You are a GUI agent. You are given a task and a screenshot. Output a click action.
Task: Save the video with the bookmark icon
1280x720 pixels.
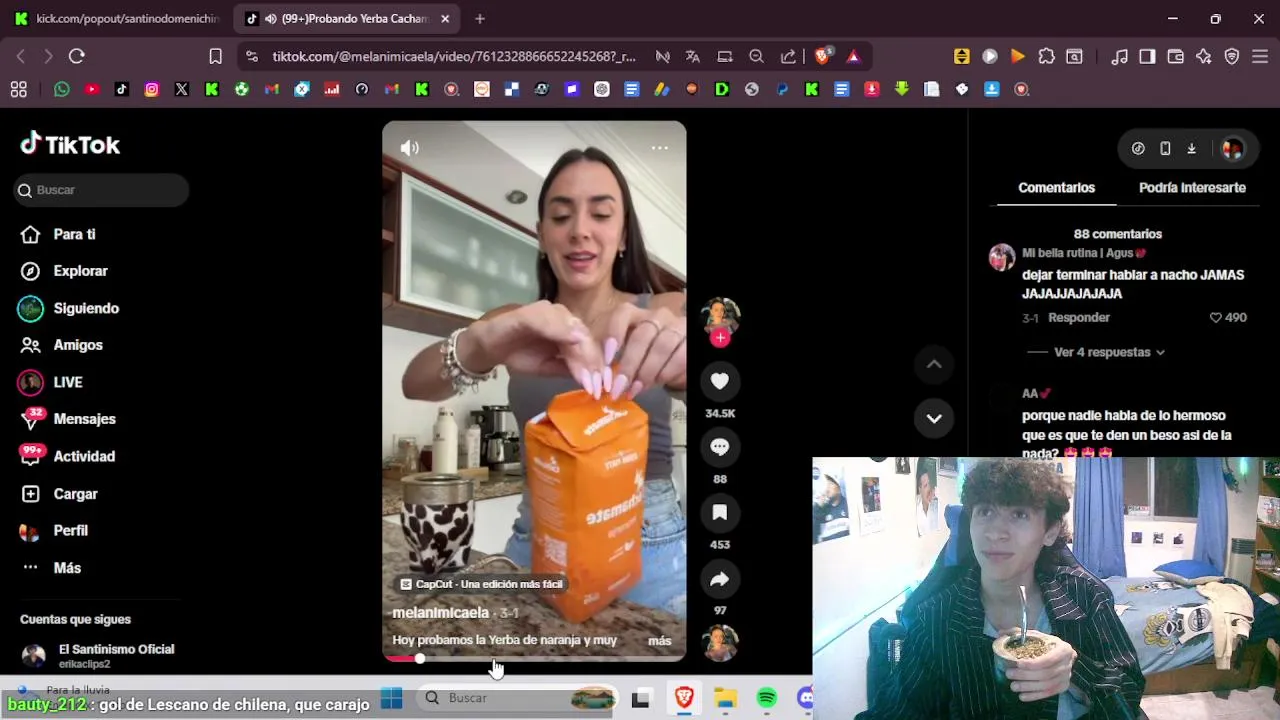[720, 513]
